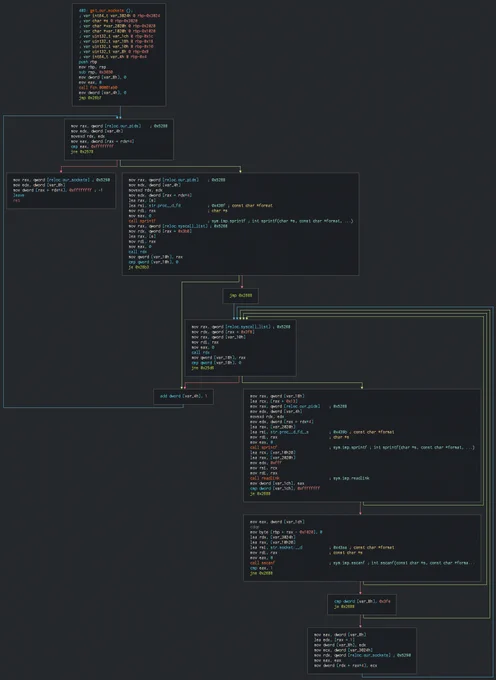This screenshot has width=496, height=680.
Task: Click the 'var int64_t var_3024h' declaration line
Action: point(119,16)
